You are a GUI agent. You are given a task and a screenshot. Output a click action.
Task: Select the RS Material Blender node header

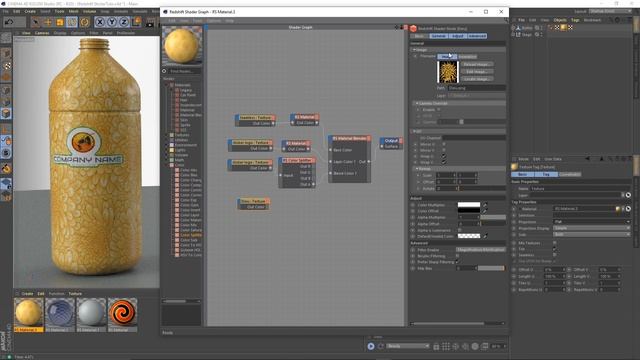[350, 138]
